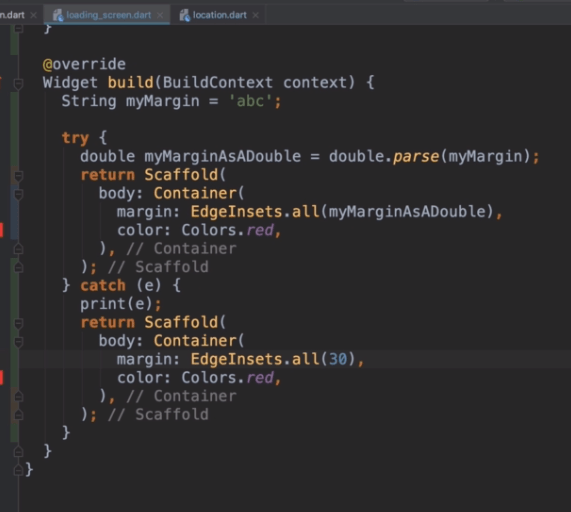Click fold end marker at catch block's // Scaffold
This screenshot has height=512, width=571.
tap(18, 414)
